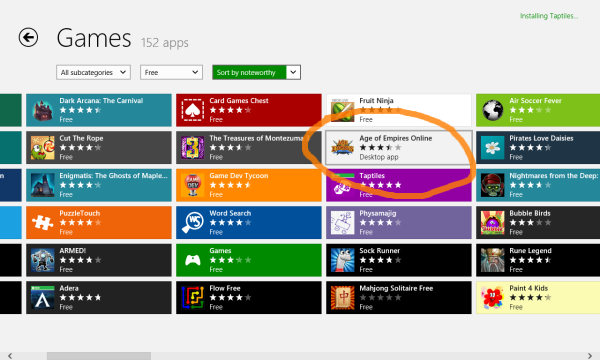Viewport: 600px width, 360px height.
Task: Click the Sock Runner title
Action: tap(380, 251)
